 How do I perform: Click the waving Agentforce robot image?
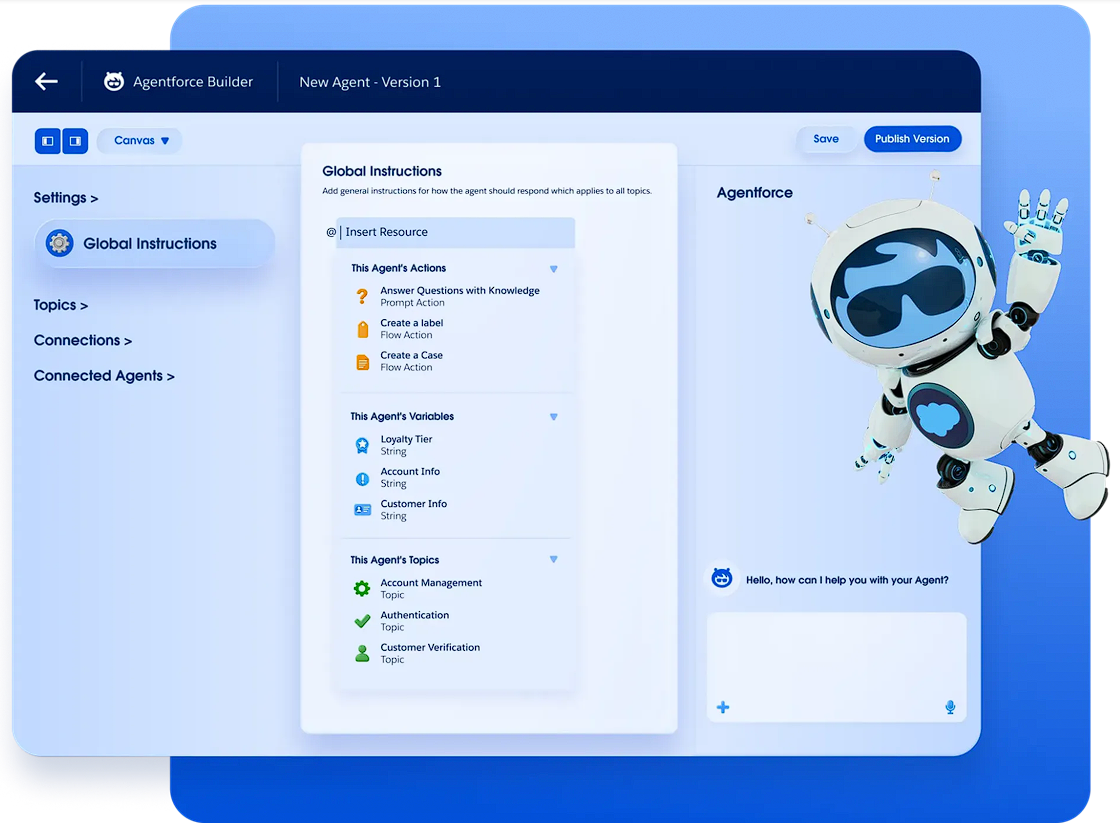[956, 357]
